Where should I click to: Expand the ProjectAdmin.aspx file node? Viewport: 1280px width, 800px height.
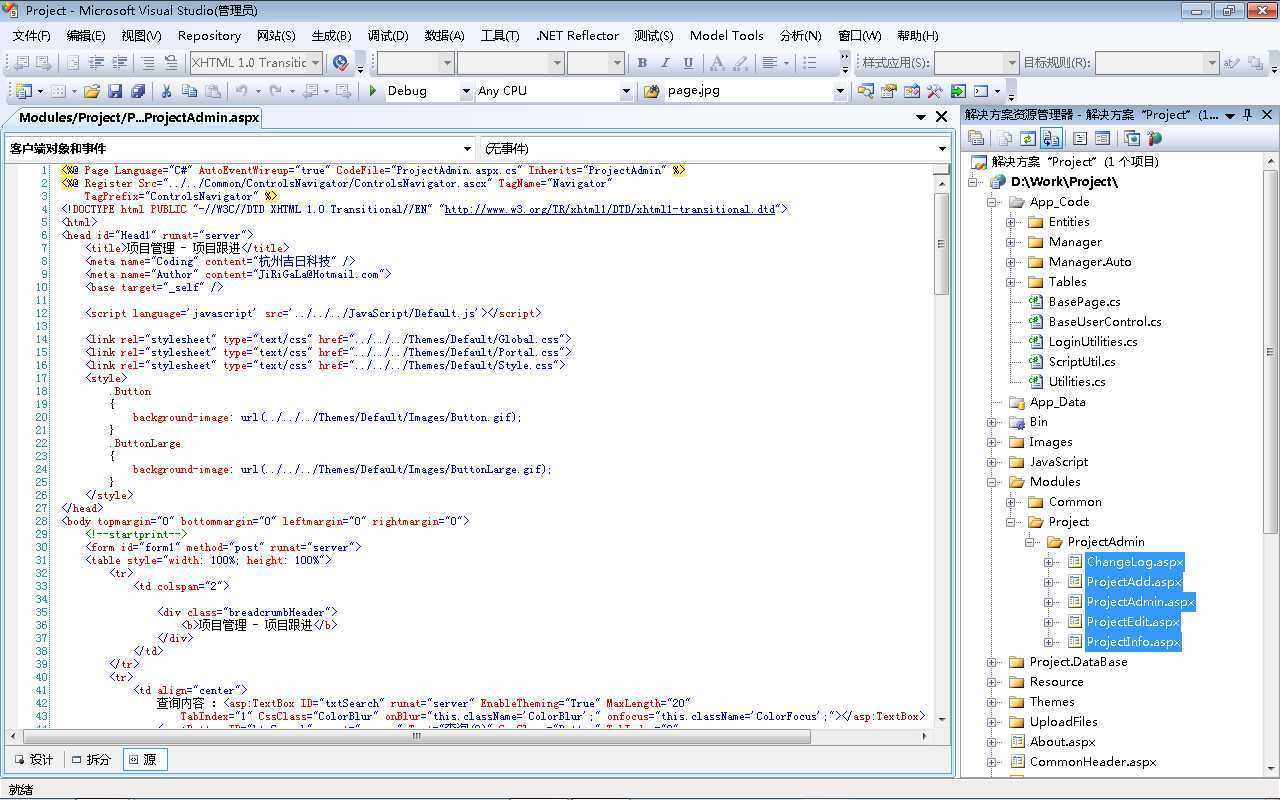tap(1049, 602)
